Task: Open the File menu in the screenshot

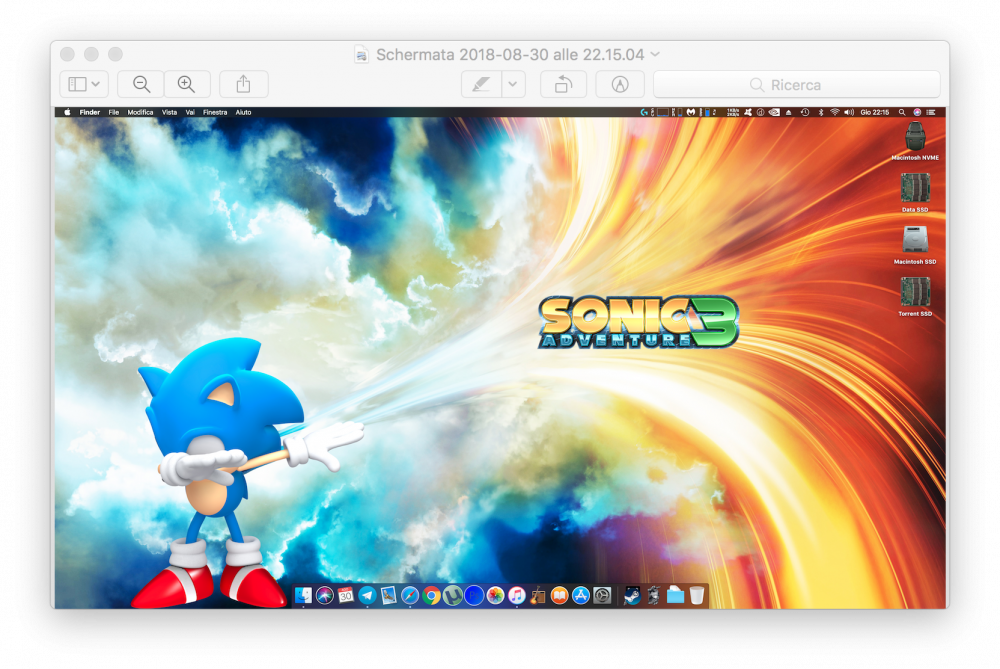Action: [x=114, y=112]
